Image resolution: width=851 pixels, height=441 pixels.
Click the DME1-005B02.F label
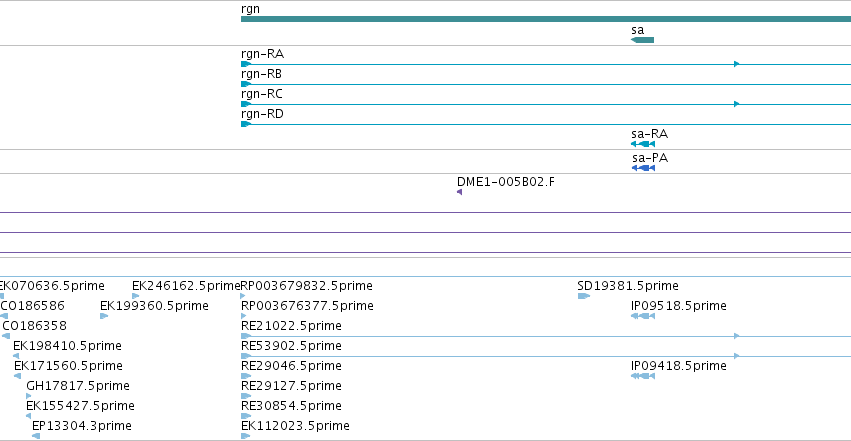(506, 182)
